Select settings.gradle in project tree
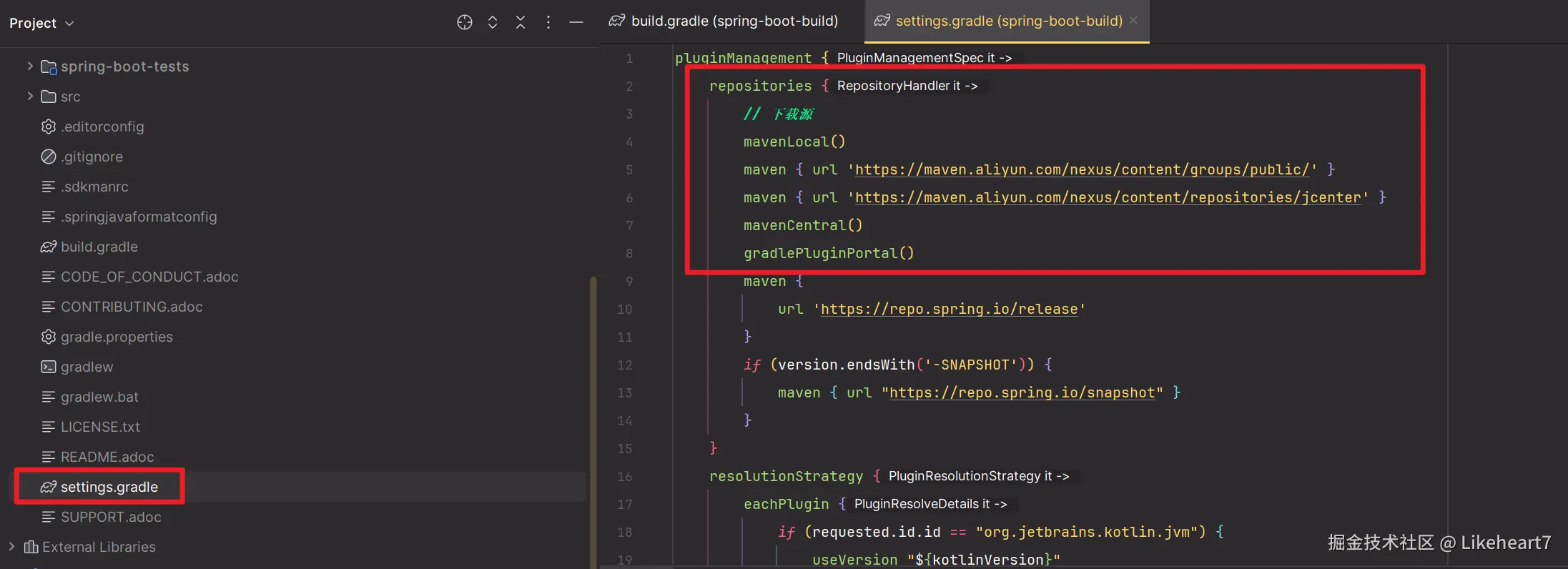The image size is (1568, 569). tap(109, 487)
